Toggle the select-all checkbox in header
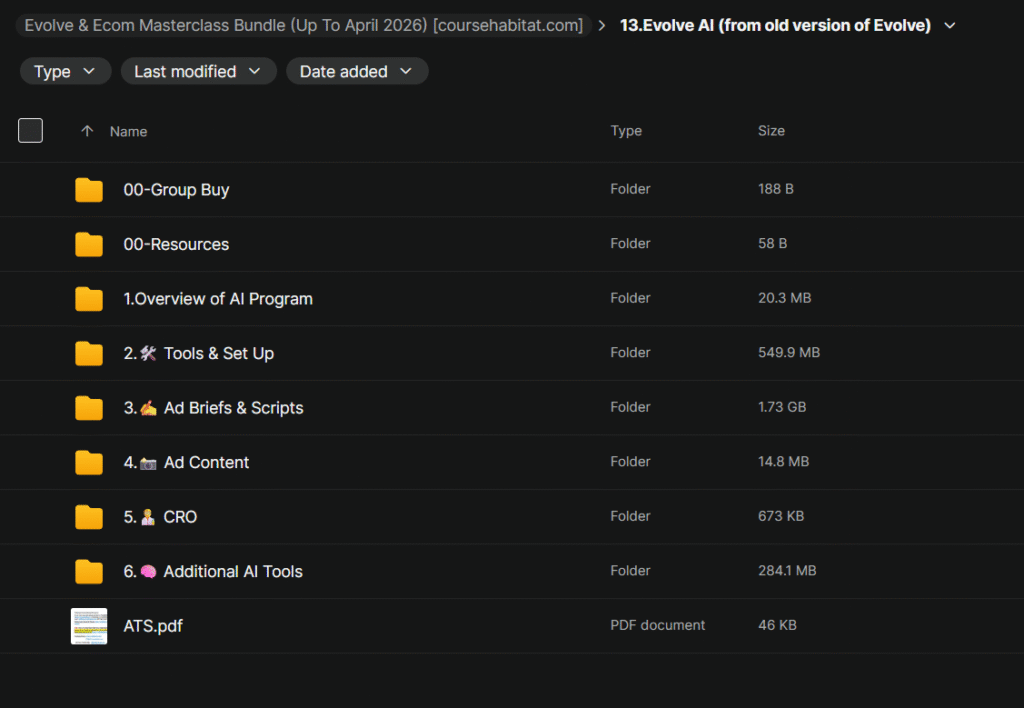This screenshot has height=708, width=1024. [x=31, y=131]
